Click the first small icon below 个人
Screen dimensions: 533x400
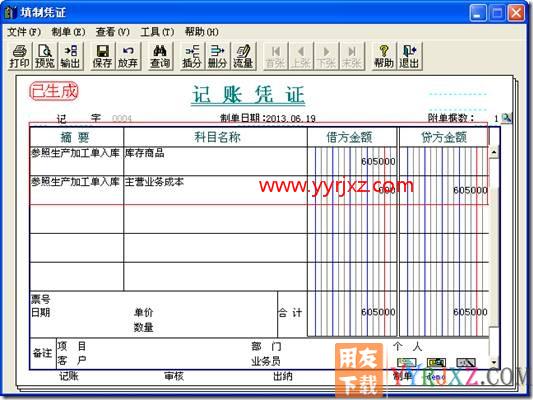[407, 362]
